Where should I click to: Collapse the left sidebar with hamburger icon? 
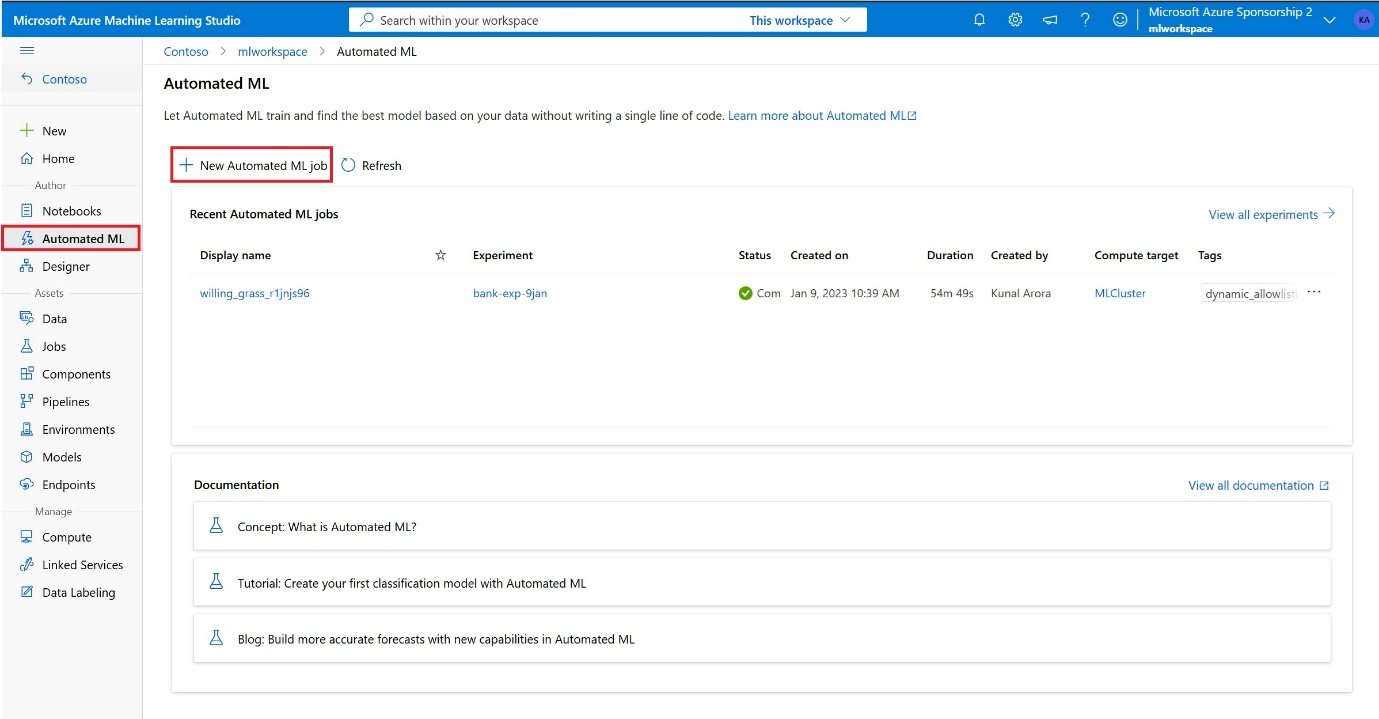[28, 50]
